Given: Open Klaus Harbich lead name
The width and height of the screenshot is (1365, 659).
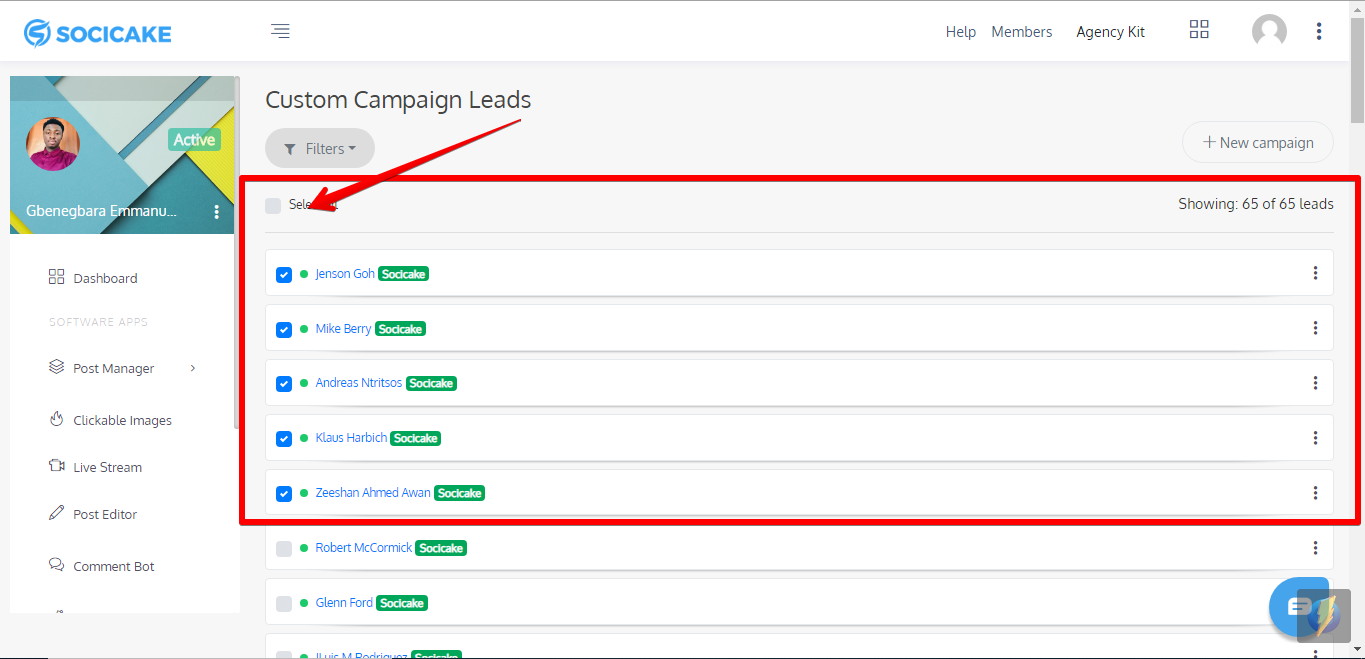Looking at the screenshot, I should (x=351, y=438).
